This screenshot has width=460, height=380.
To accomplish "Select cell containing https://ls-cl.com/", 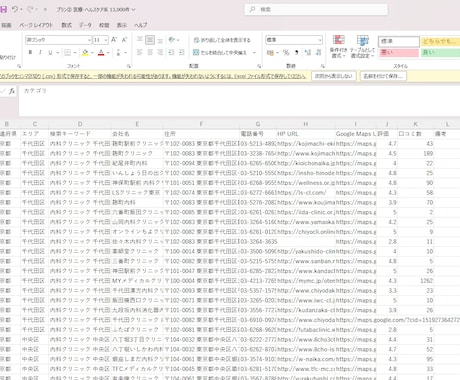I will click(306, 193).
